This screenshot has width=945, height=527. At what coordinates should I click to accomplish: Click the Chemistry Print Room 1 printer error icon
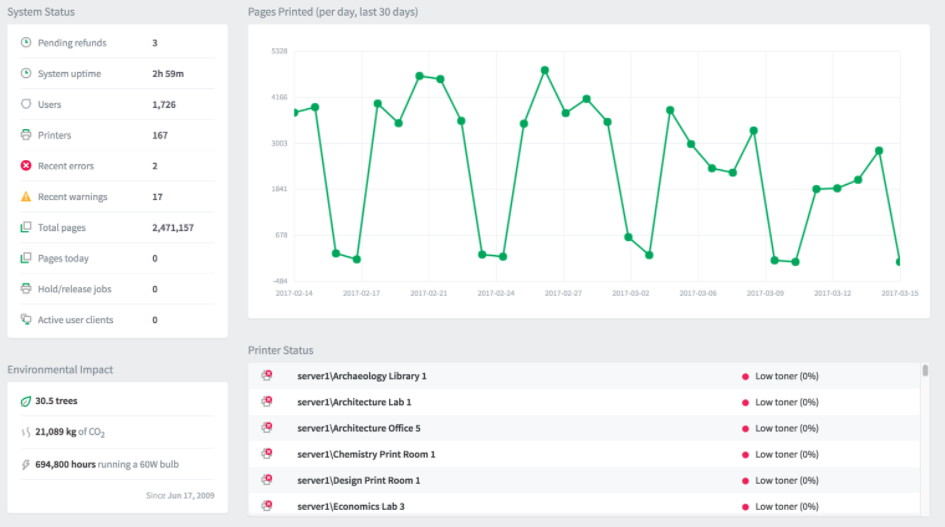click(x=267, y=453)
